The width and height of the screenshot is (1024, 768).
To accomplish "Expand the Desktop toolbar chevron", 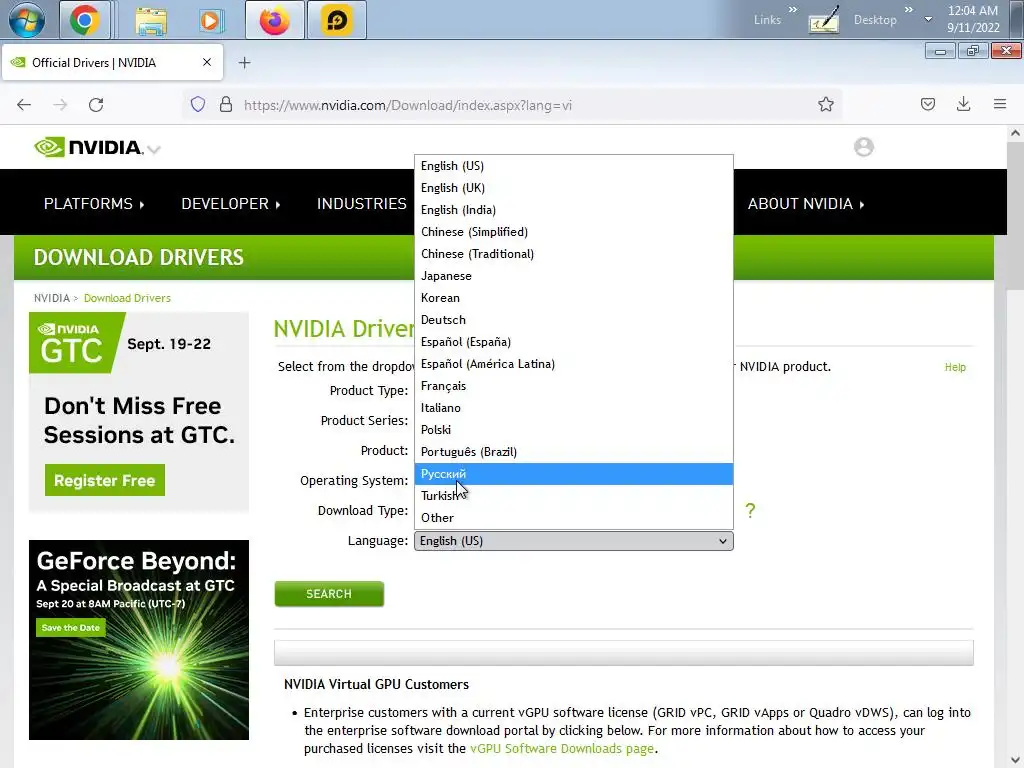I will [908, 10].
